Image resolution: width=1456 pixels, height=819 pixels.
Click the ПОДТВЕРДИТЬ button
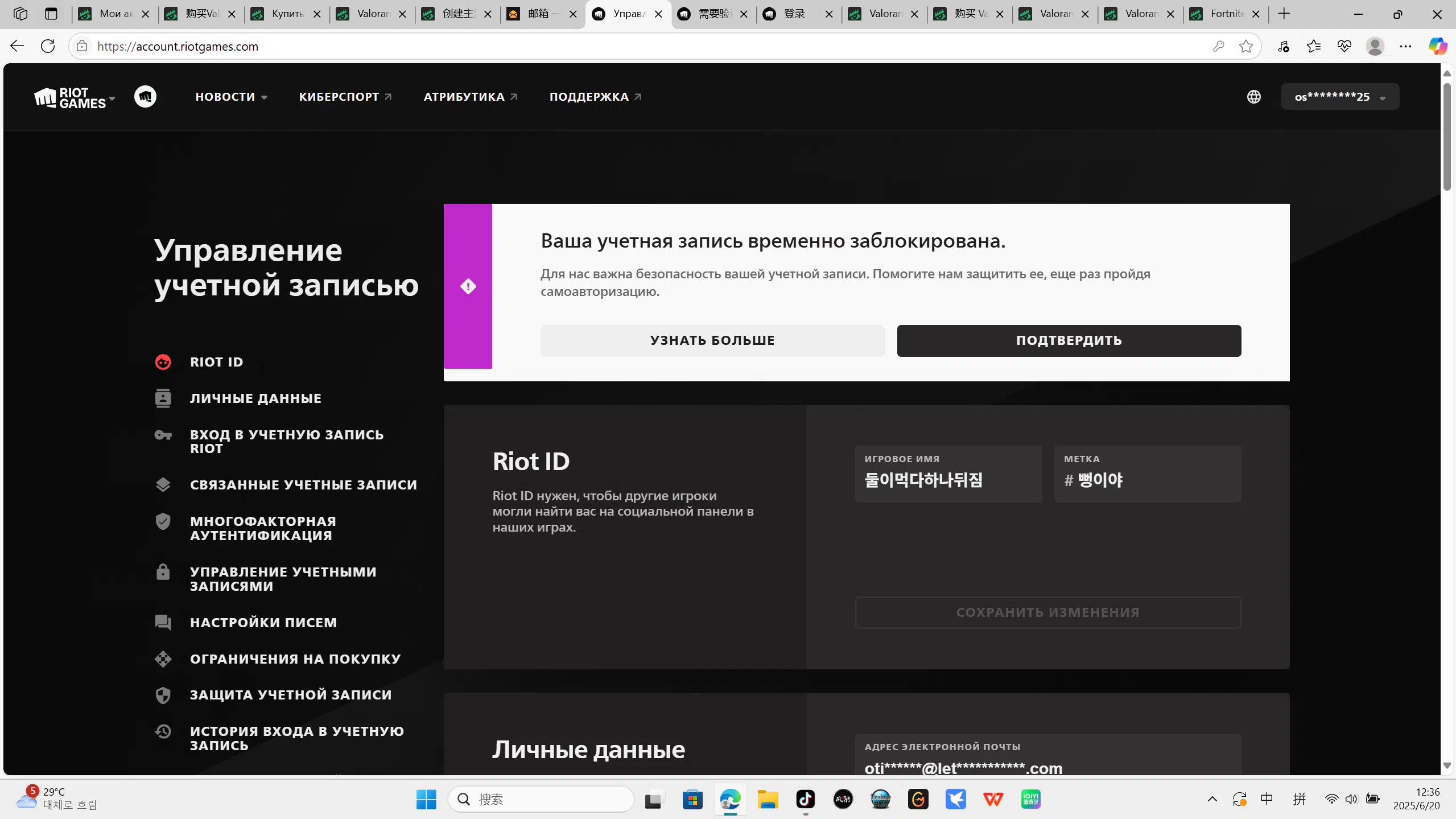pos(1069,340)
